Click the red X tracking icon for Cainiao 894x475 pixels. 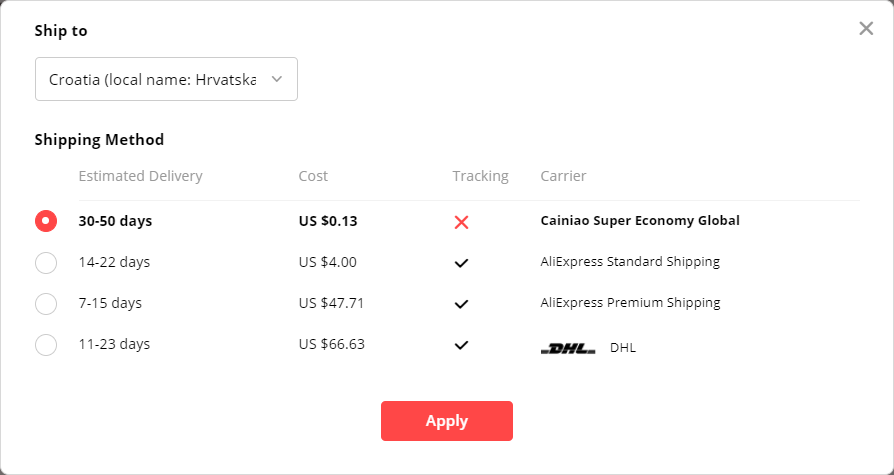tap(461, 222)
